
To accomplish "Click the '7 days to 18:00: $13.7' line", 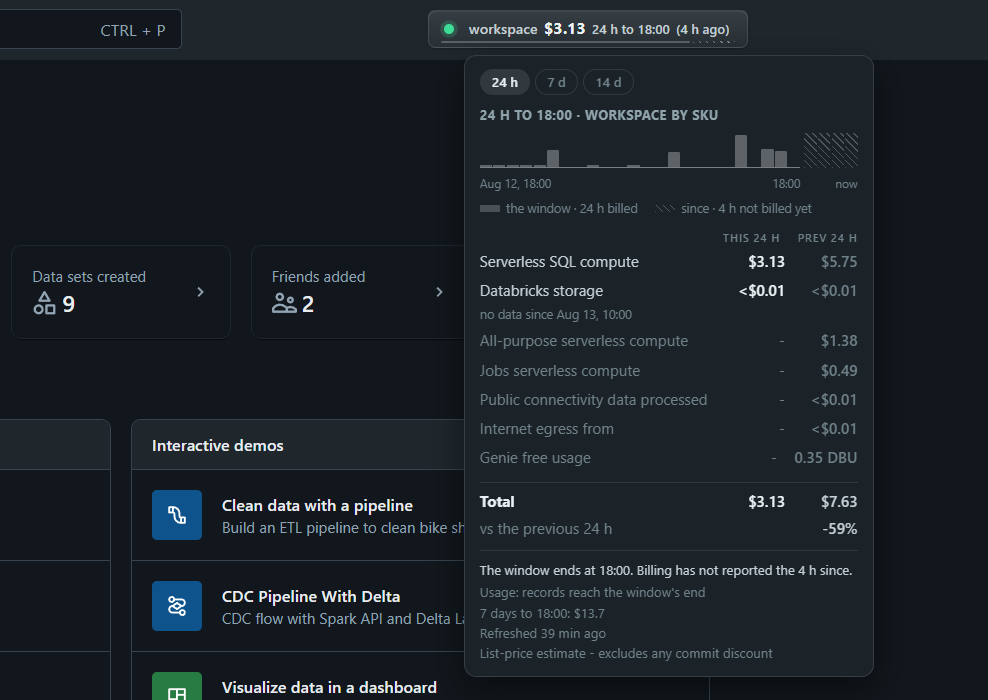I will (x=542, y=613).
